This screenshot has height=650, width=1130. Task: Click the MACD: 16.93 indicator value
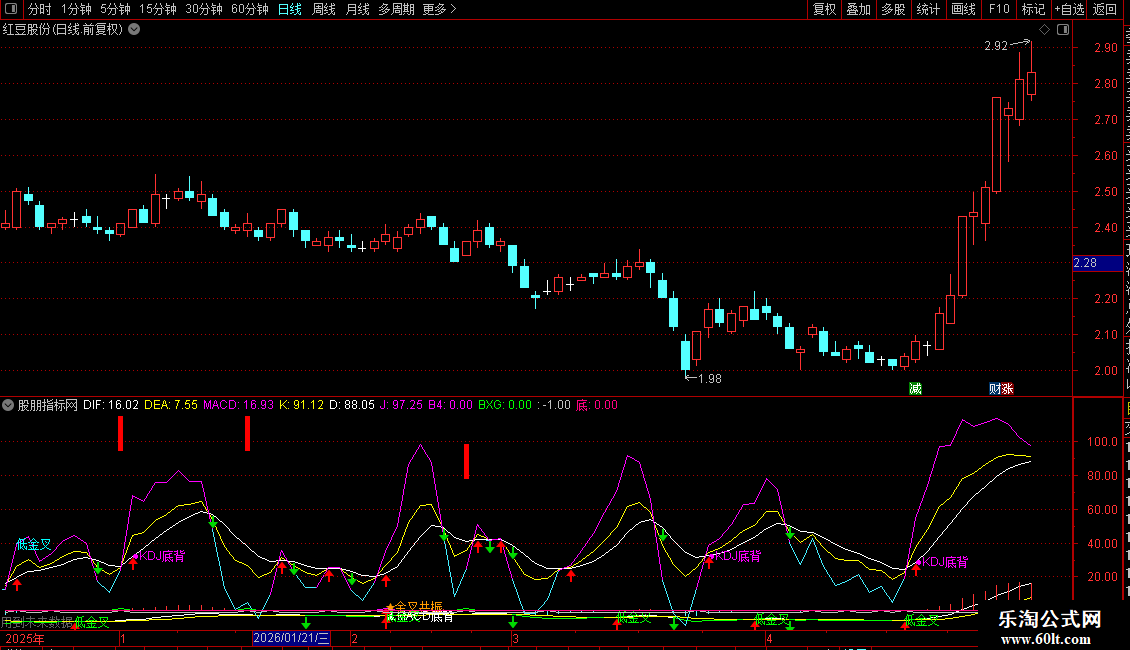click(x=239, y=405)
